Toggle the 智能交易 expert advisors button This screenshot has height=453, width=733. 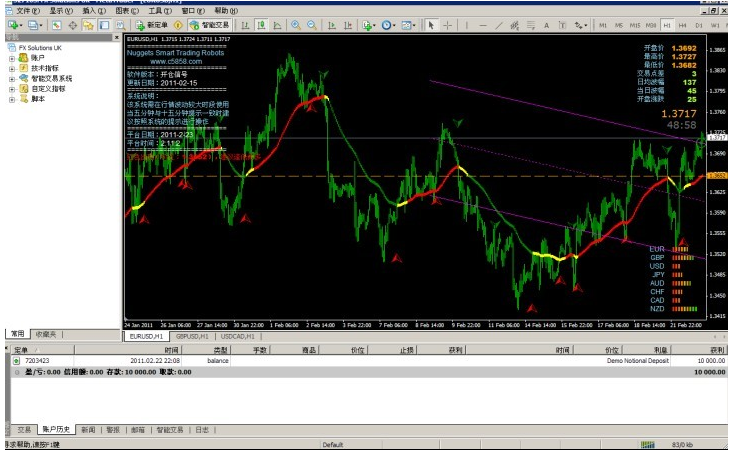click(x=209, y=25)
